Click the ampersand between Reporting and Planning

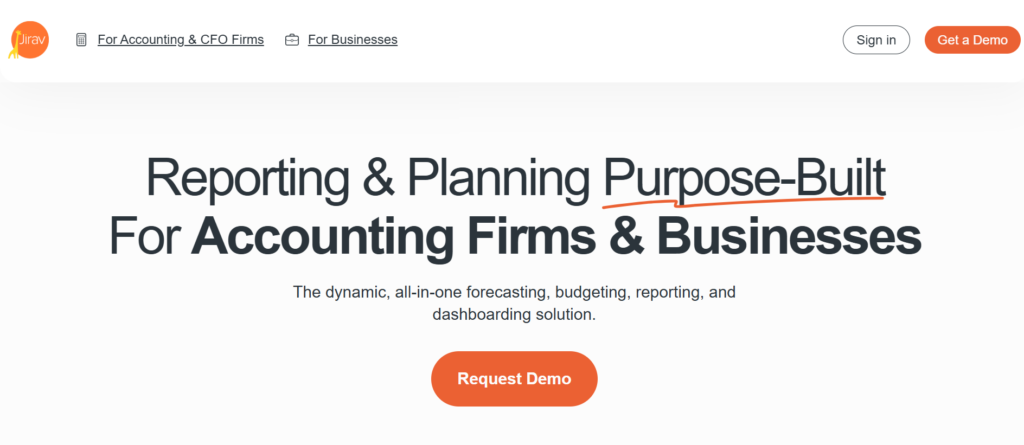[x=378, y=179]
